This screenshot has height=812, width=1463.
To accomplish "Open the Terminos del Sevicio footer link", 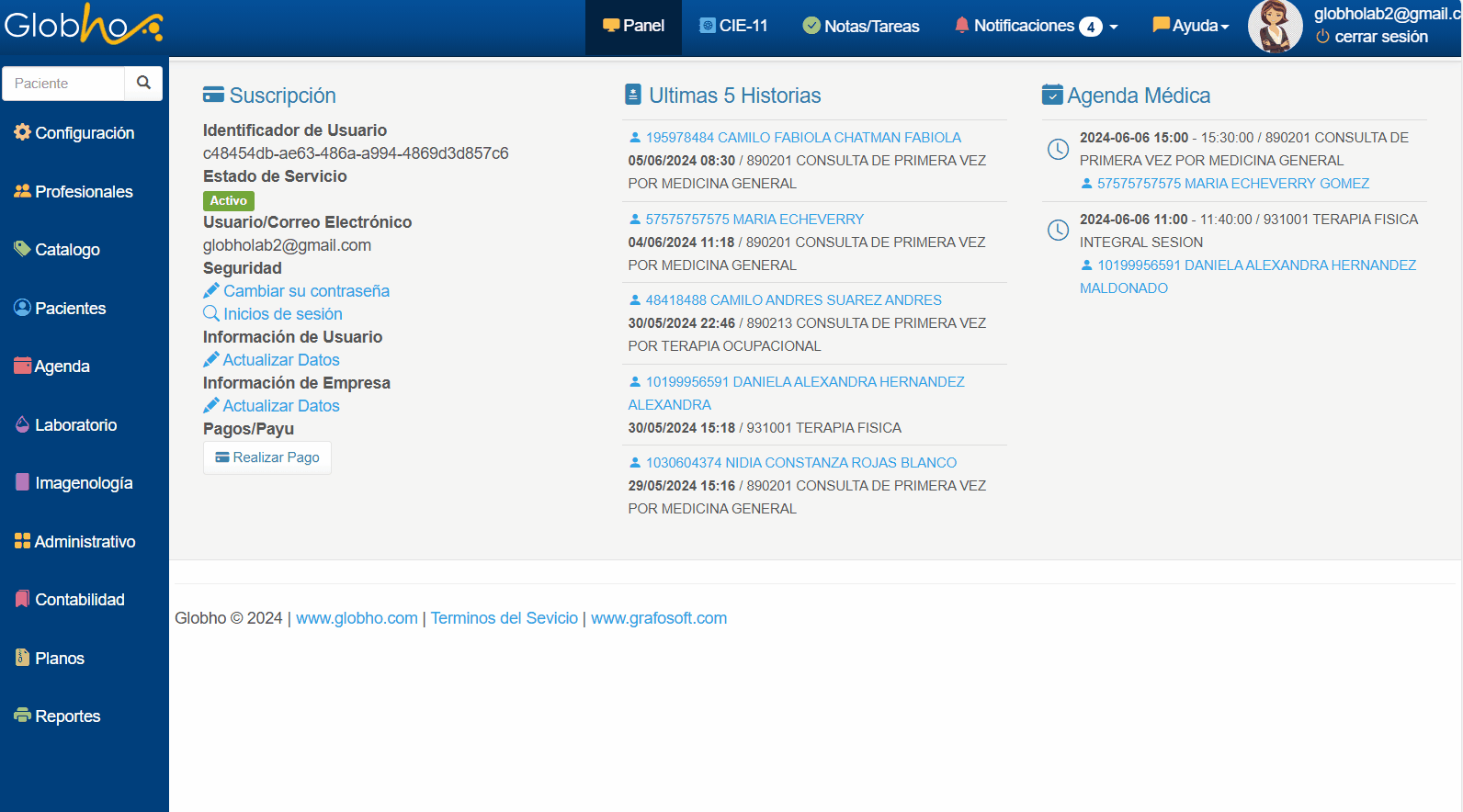I will click(x=504, y=618).
